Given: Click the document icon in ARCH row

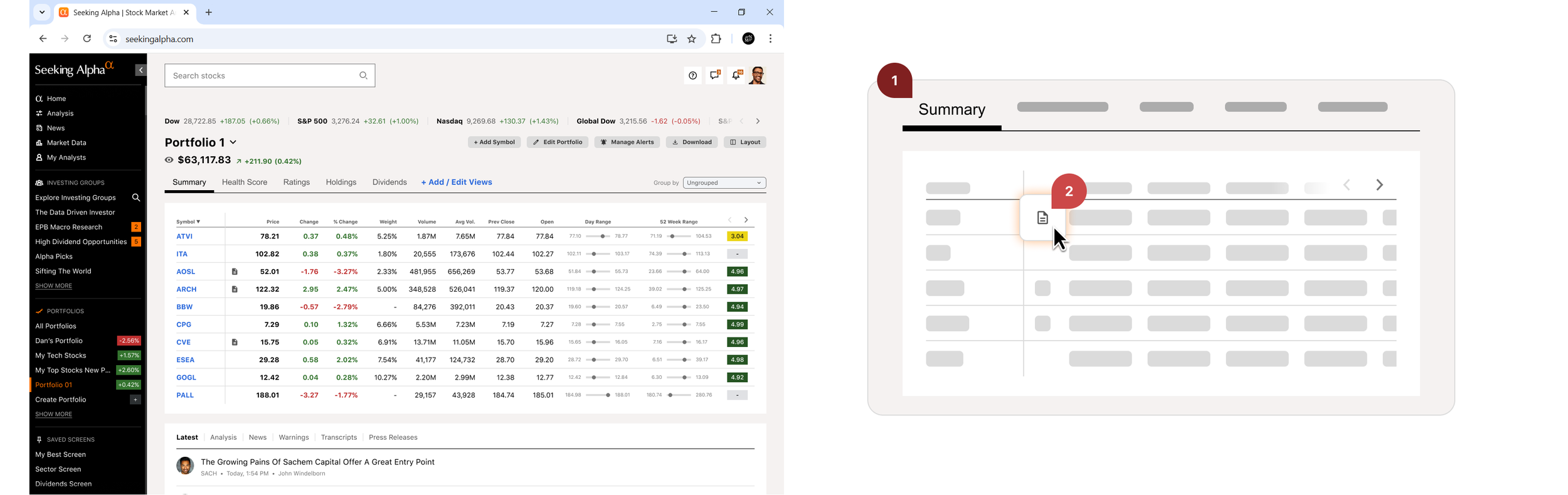Looking at the screenshot, I should [x=235, y=289].
